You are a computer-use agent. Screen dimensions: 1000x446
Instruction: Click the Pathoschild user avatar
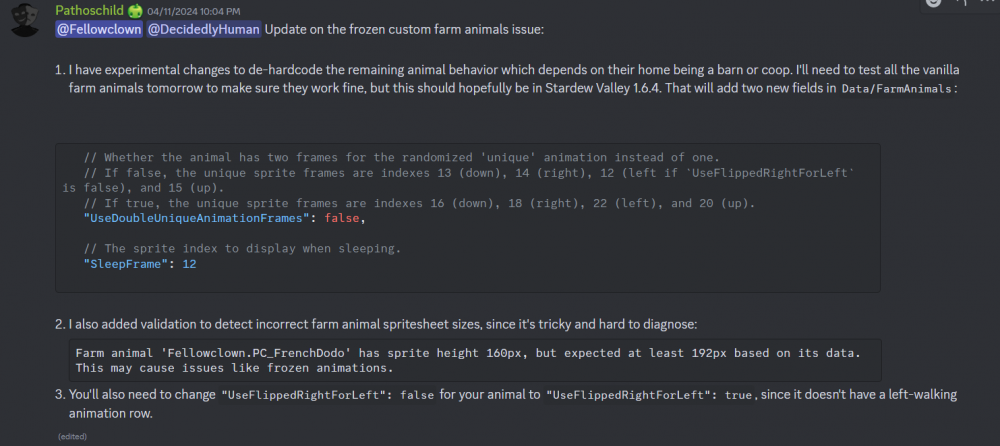point(23,20)
